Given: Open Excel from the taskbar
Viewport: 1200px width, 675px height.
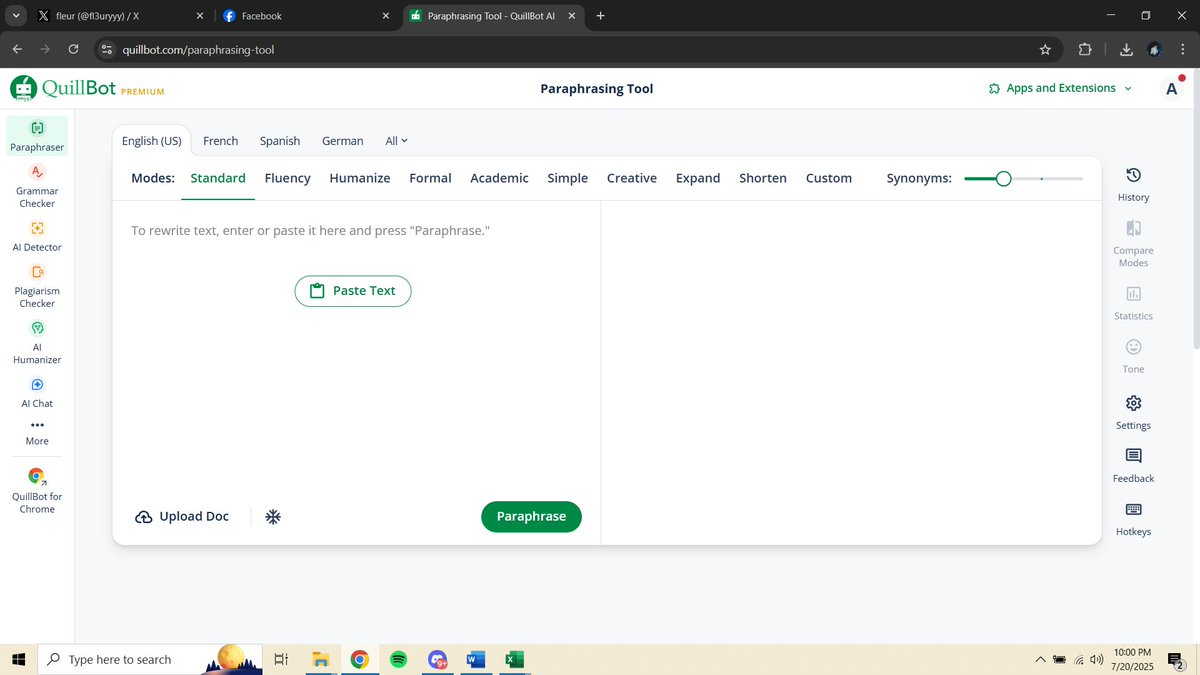Looking at the screenshot, I should point(514,659).
